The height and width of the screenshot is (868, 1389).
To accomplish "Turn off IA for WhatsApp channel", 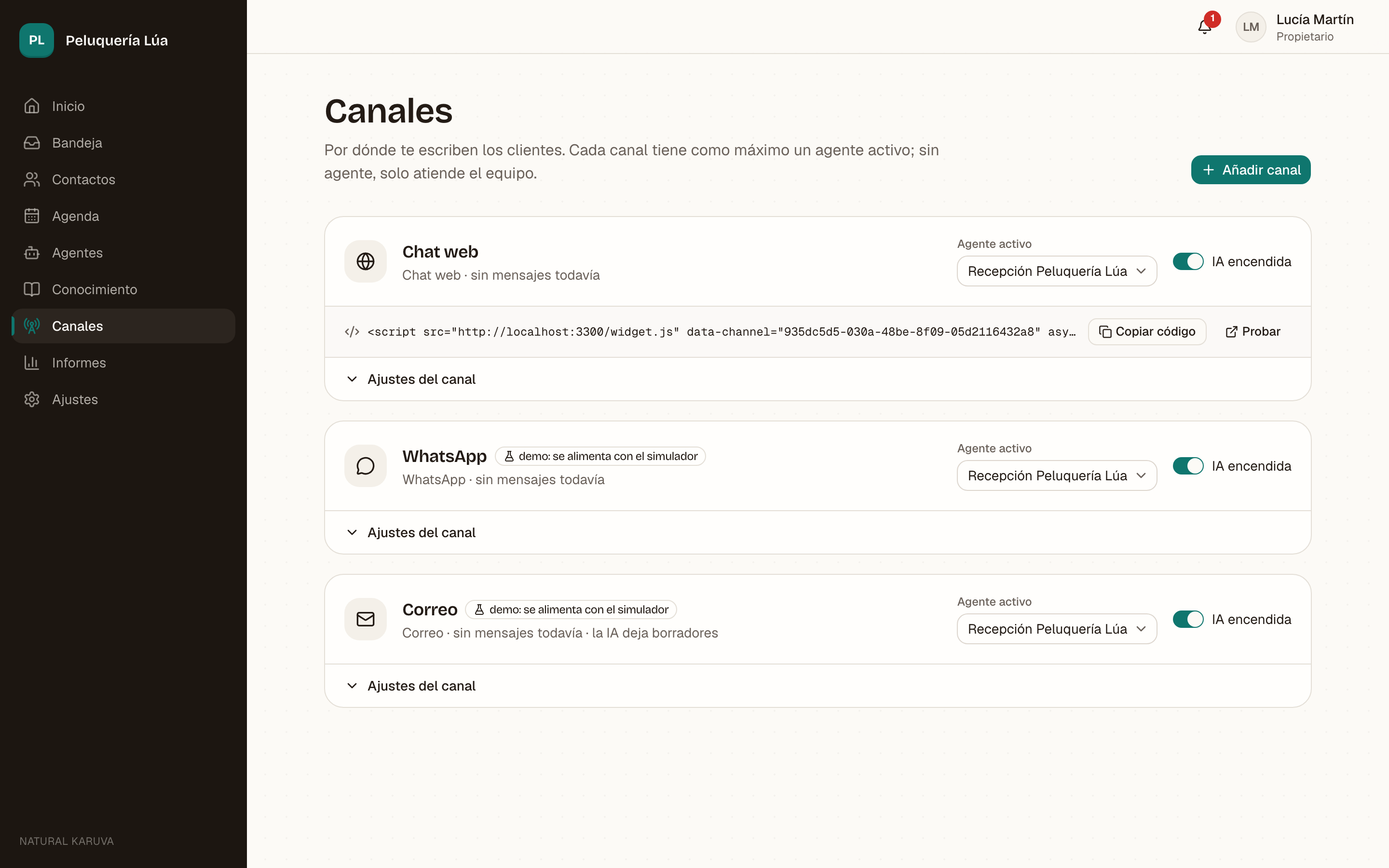I will click(1188, 466).
